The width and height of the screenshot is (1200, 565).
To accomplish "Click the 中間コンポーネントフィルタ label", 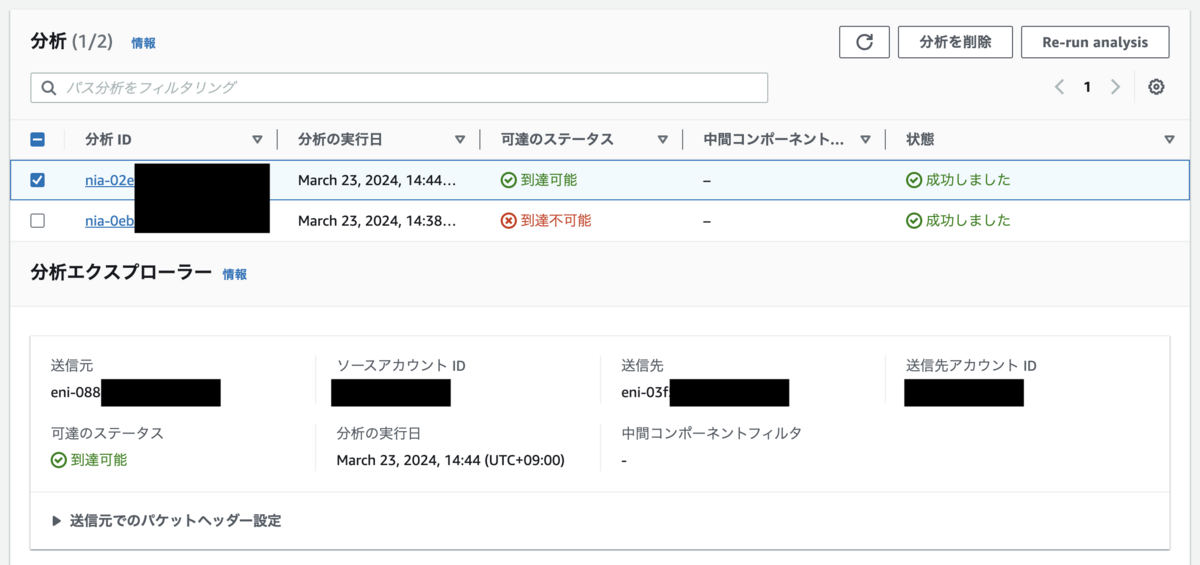I will click(711, 433).
